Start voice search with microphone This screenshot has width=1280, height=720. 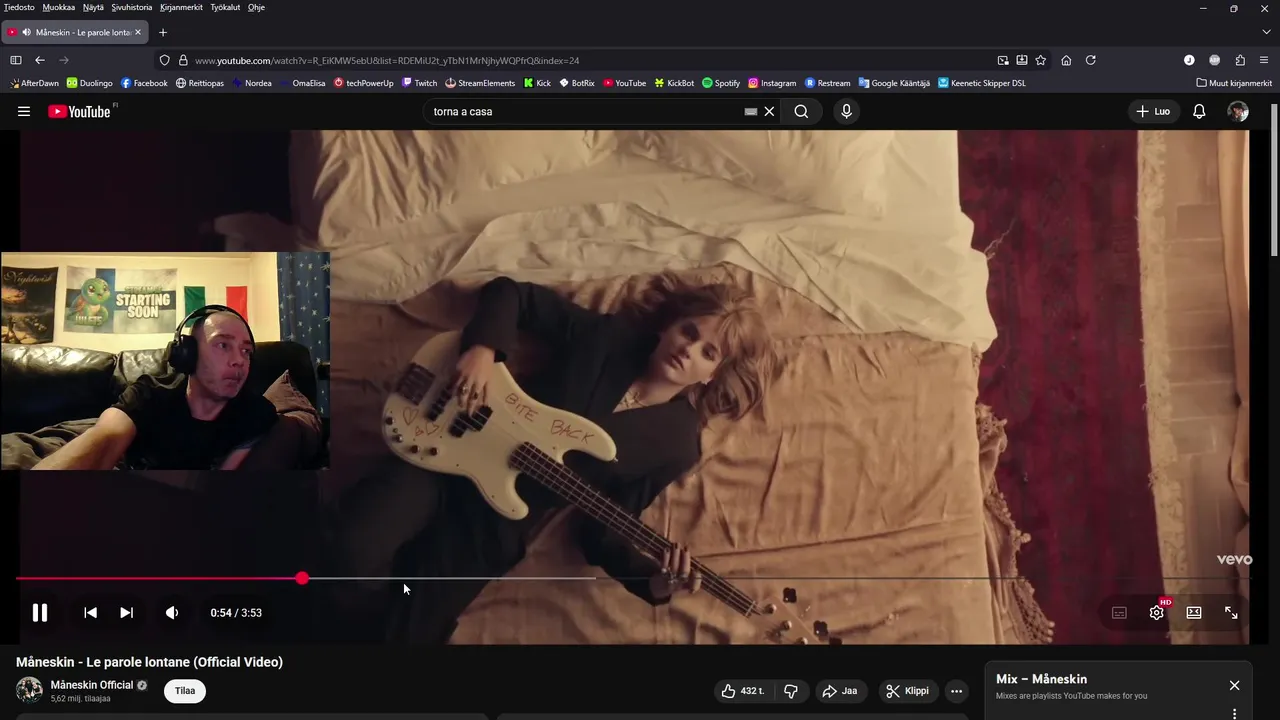point(846,111)
